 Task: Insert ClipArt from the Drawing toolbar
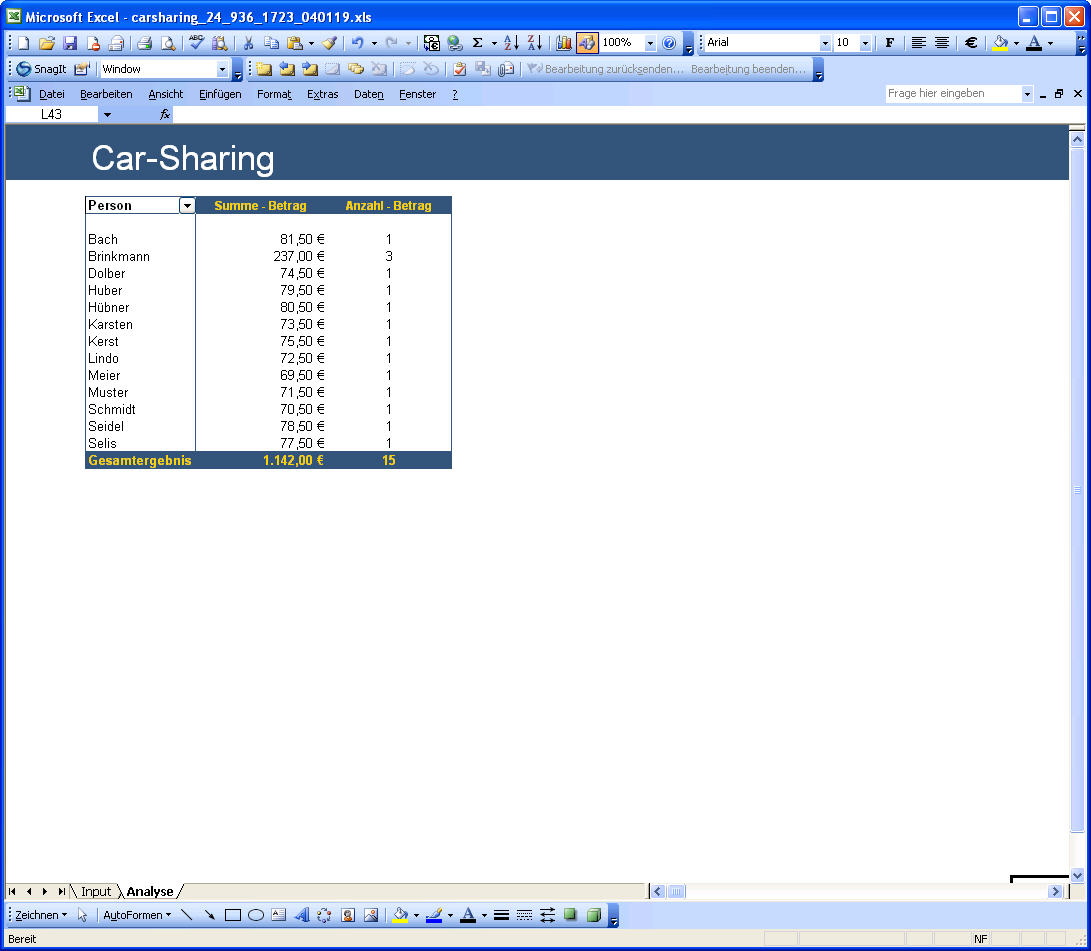348,915
